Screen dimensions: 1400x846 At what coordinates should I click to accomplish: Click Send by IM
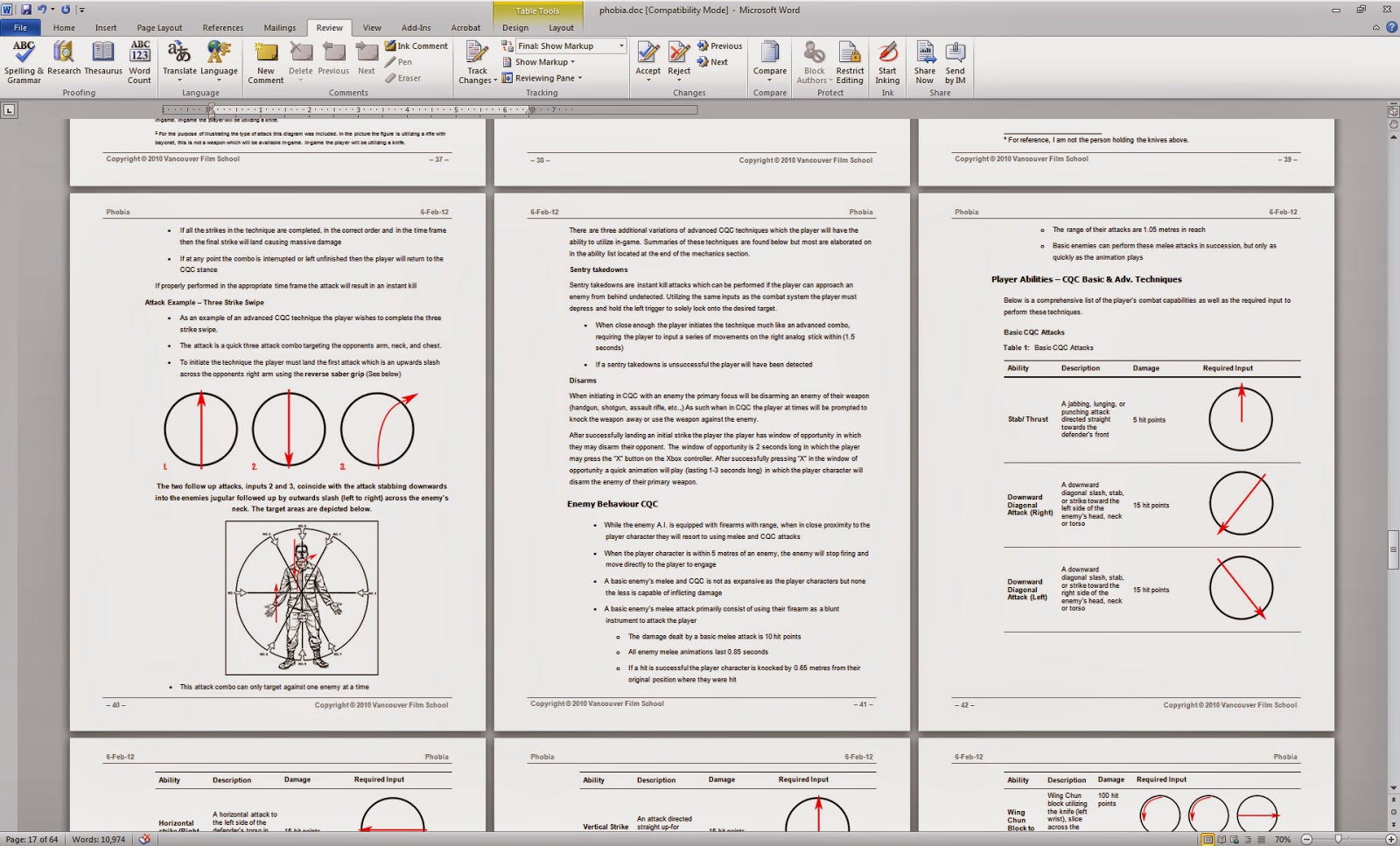coord(955,63)
